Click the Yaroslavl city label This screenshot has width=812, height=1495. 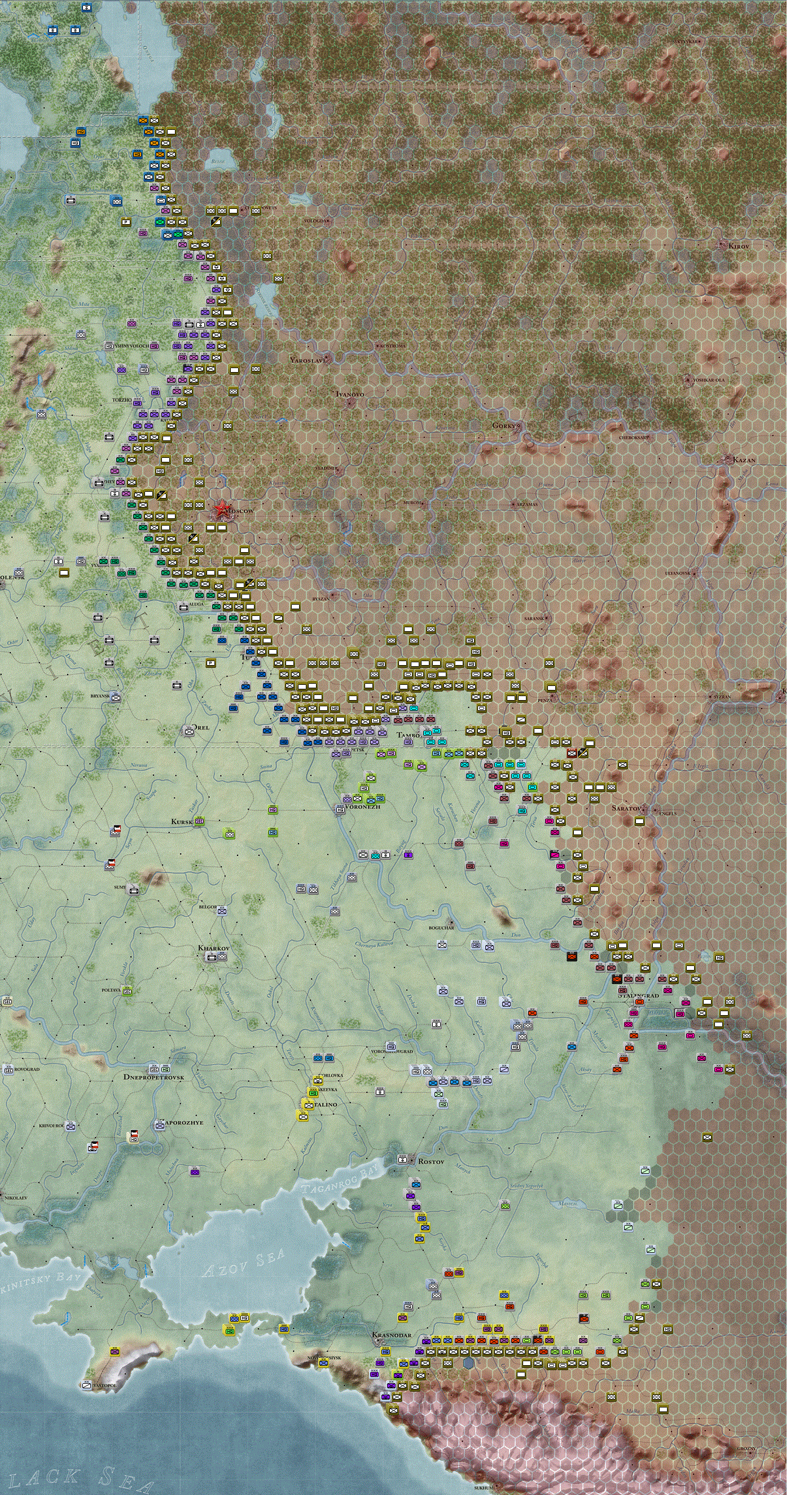[308, 360]
